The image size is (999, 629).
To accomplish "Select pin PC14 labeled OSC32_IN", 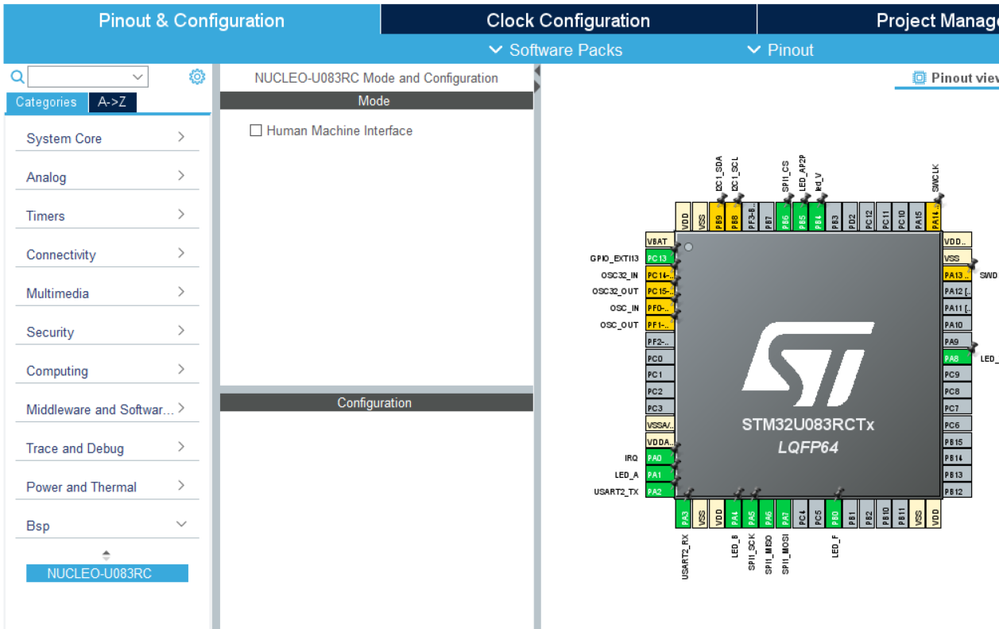I will point(659,275).
